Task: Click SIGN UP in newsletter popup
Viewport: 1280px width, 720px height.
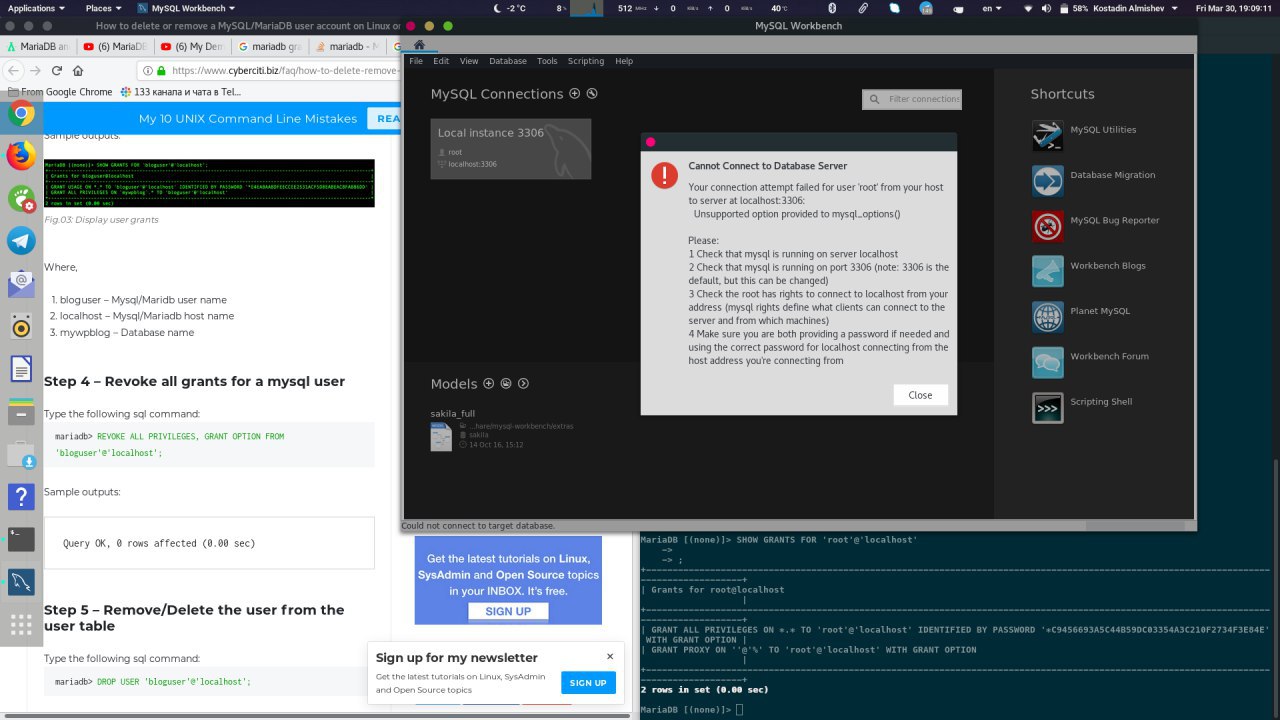Action: pos(588,683)
